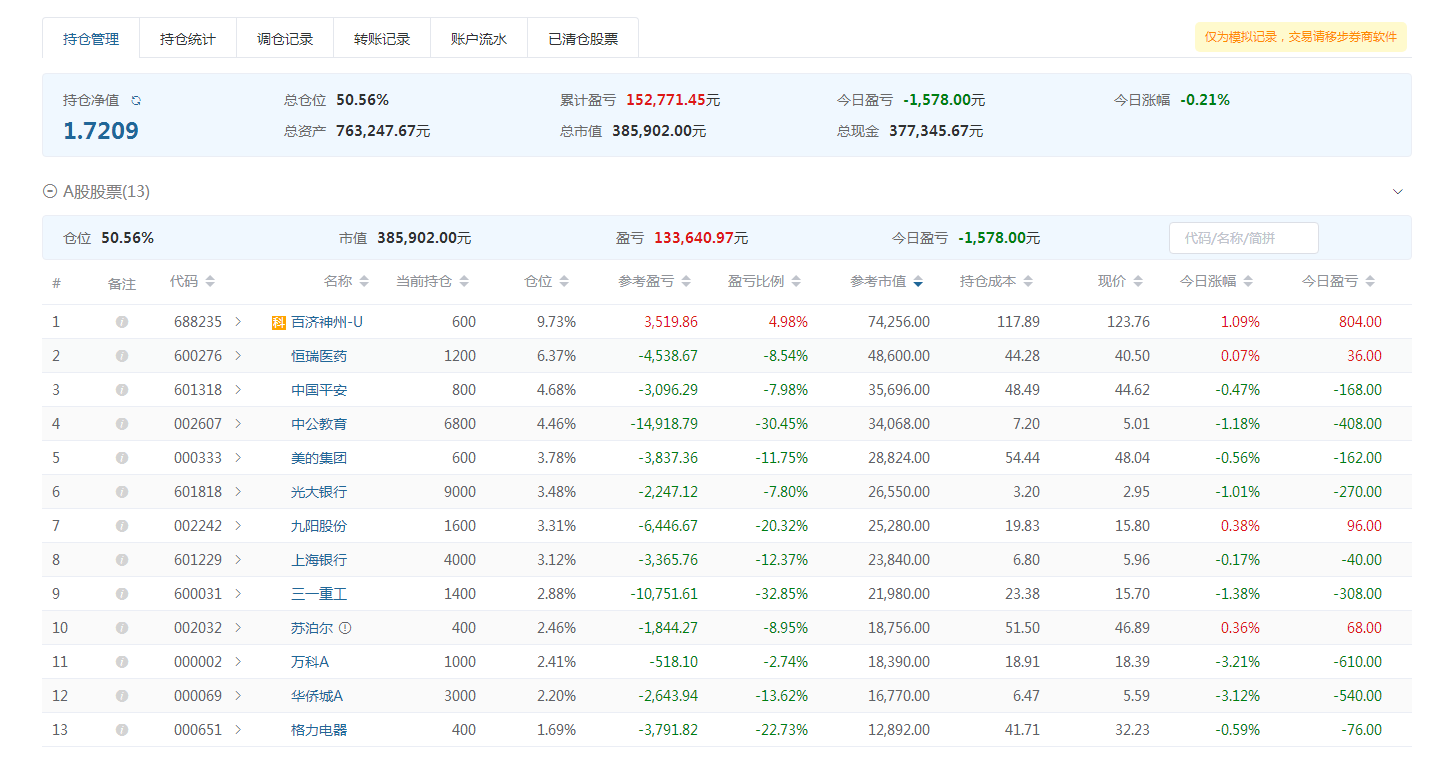Viewport: 1433px width, 763px height.
Task: Open the 已清仓股票 tab
Action: (583, 39)
